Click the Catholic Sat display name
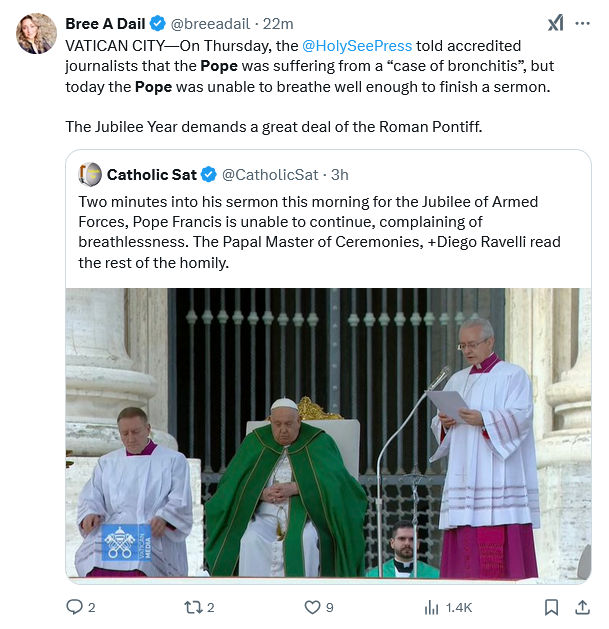 click(x=152, y=174)
